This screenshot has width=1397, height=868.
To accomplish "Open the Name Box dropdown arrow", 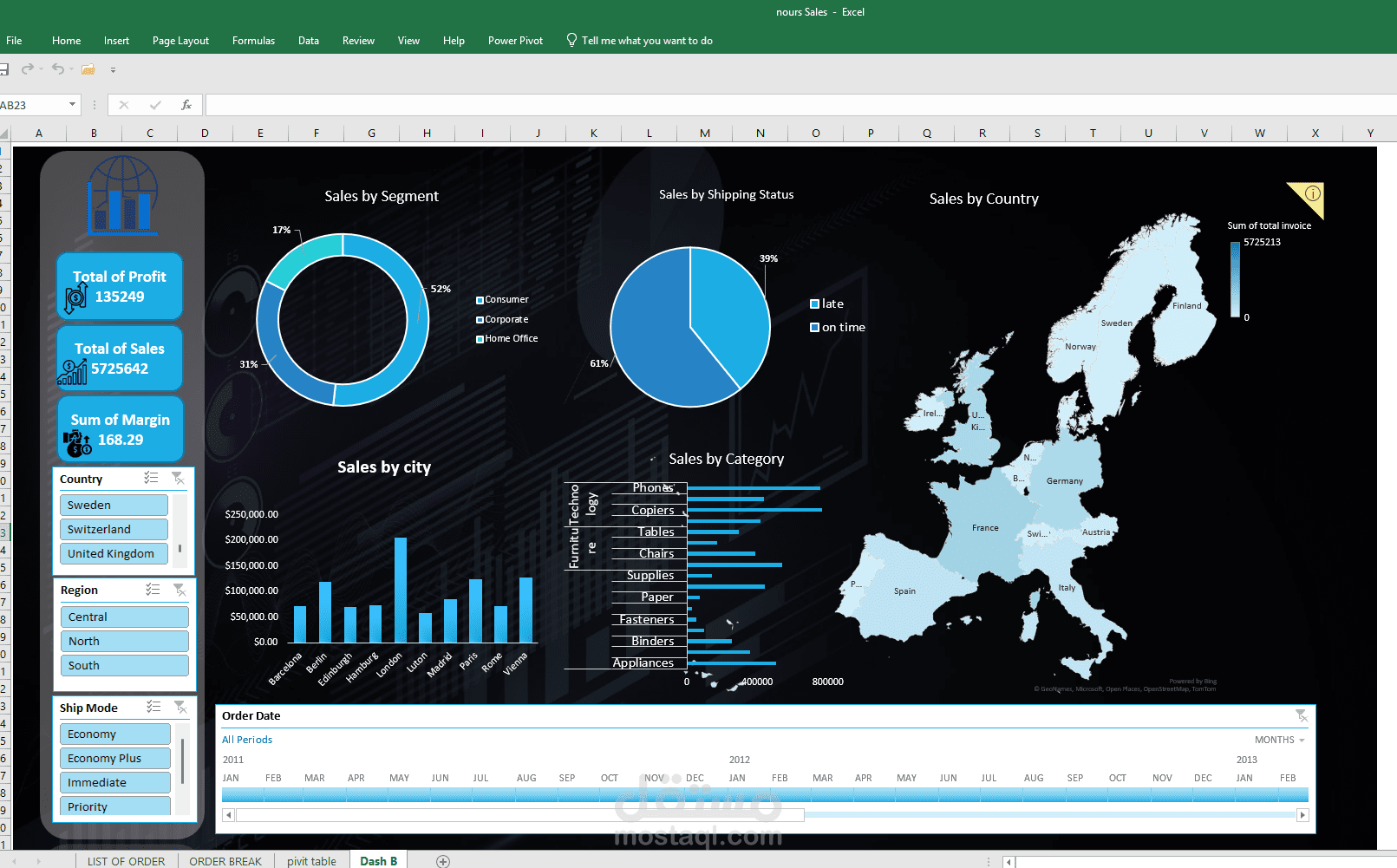I will click(74, 104).
